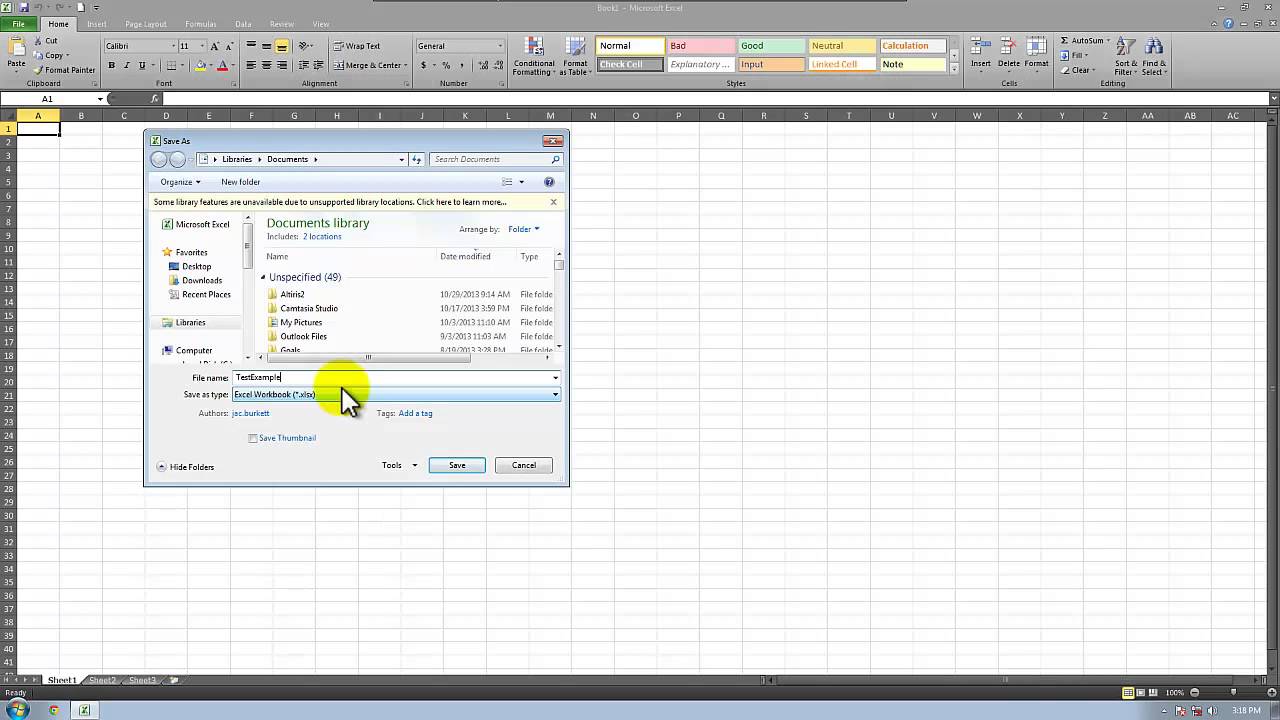The image size is (1280, 720).
Task: Switch to the Insert ribbon tab
Action: 97,24
